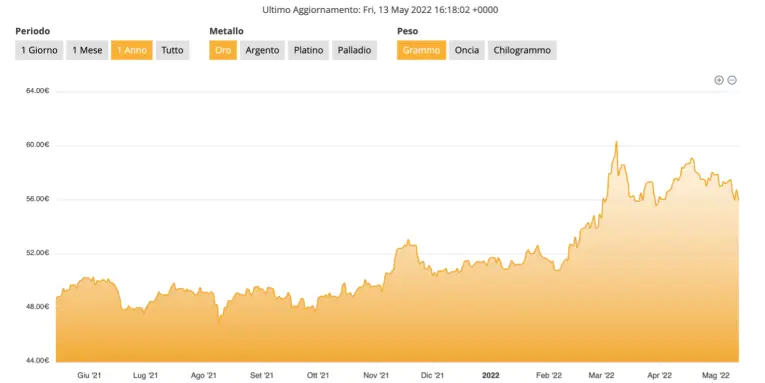Viewport: 765px width, 383px height.
Task: Click the Mag '22 axis label
Action: [x=716, y=375]
